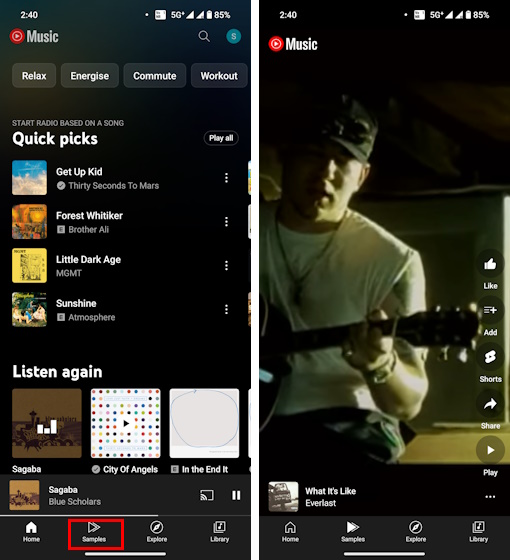Tap the YouTube Music logo on Samples screen
Screen dimensions: 510x560
[x=293, y=44]
